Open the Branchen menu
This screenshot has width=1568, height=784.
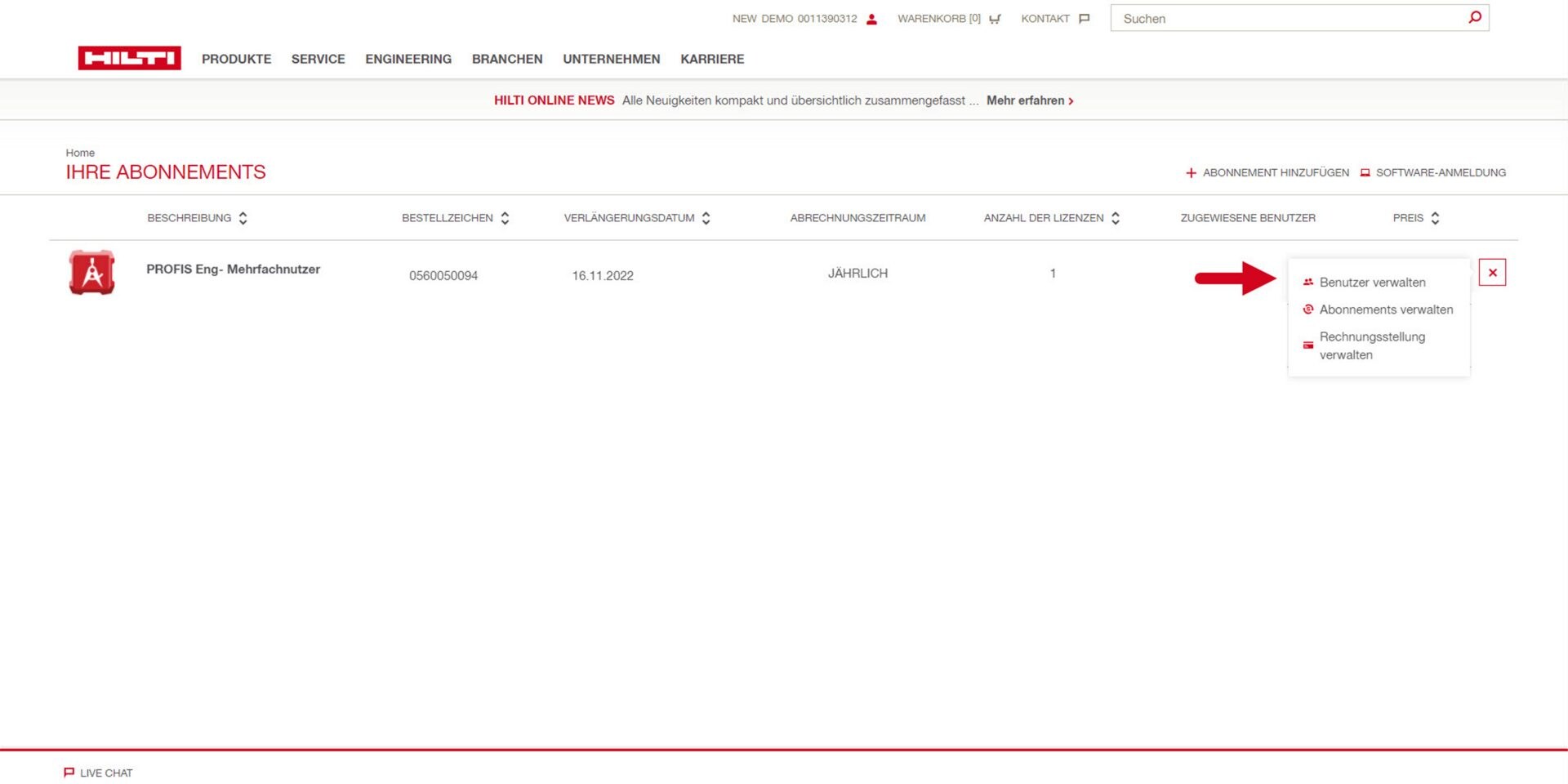coord(507,59)
